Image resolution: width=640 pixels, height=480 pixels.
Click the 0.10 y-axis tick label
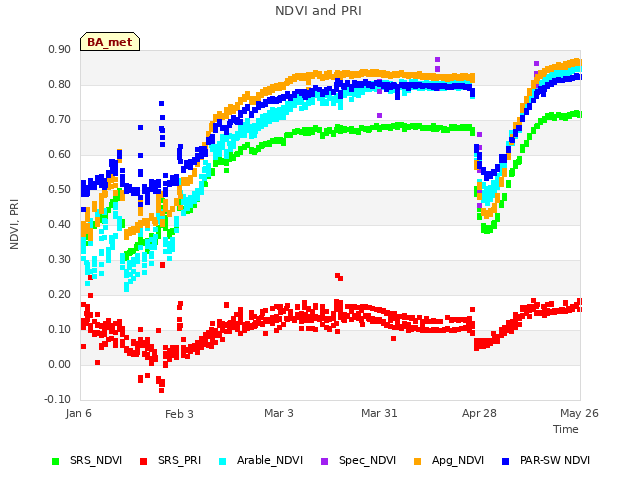click(60, 330)
